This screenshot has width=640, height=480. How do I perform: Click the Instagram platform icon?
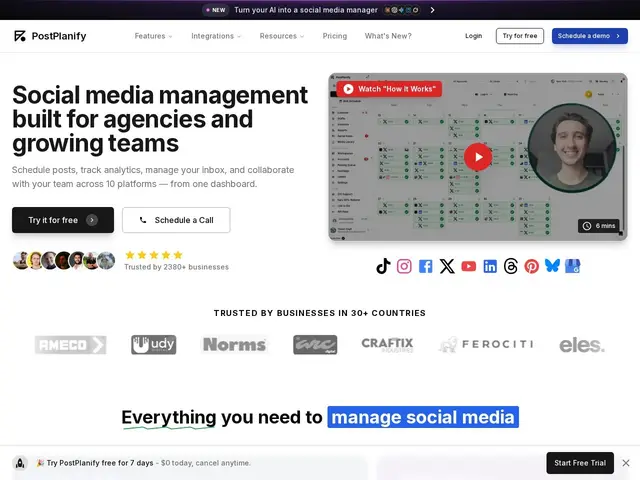[x=404, y=266]
